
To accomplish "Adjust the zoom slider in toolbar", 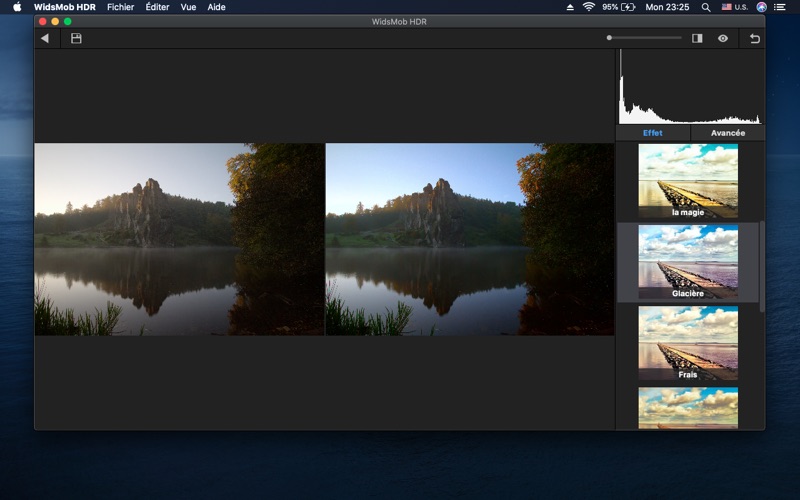I will click(x=644, y=38).
